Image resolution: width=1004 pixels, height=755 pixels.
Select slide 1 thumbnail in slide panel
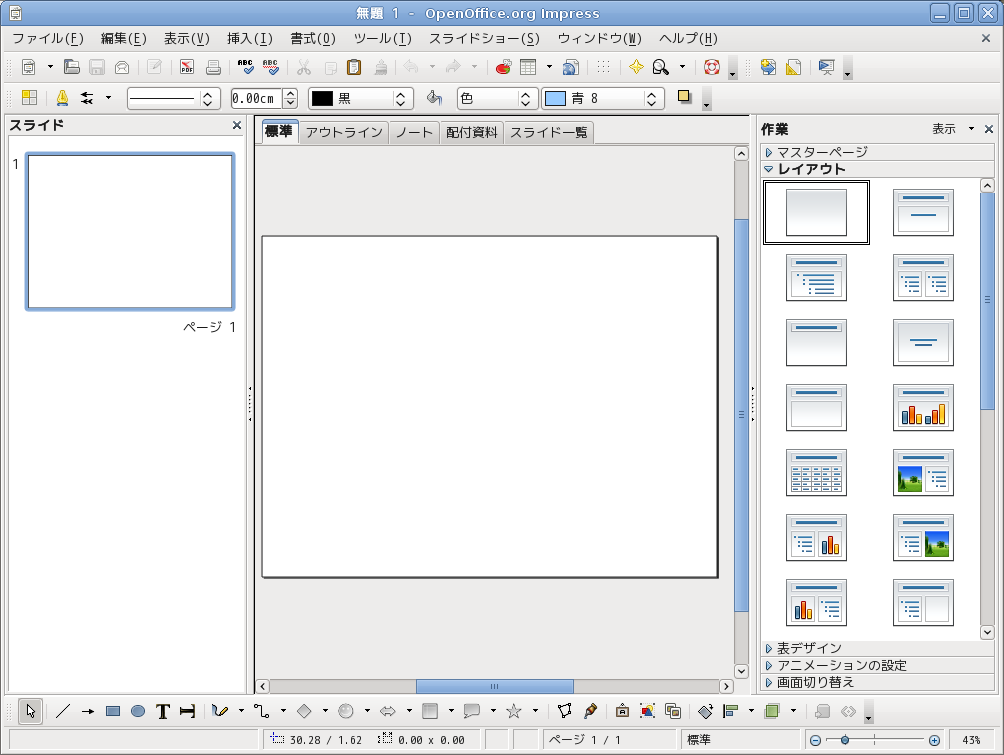(x=130, y=232)
